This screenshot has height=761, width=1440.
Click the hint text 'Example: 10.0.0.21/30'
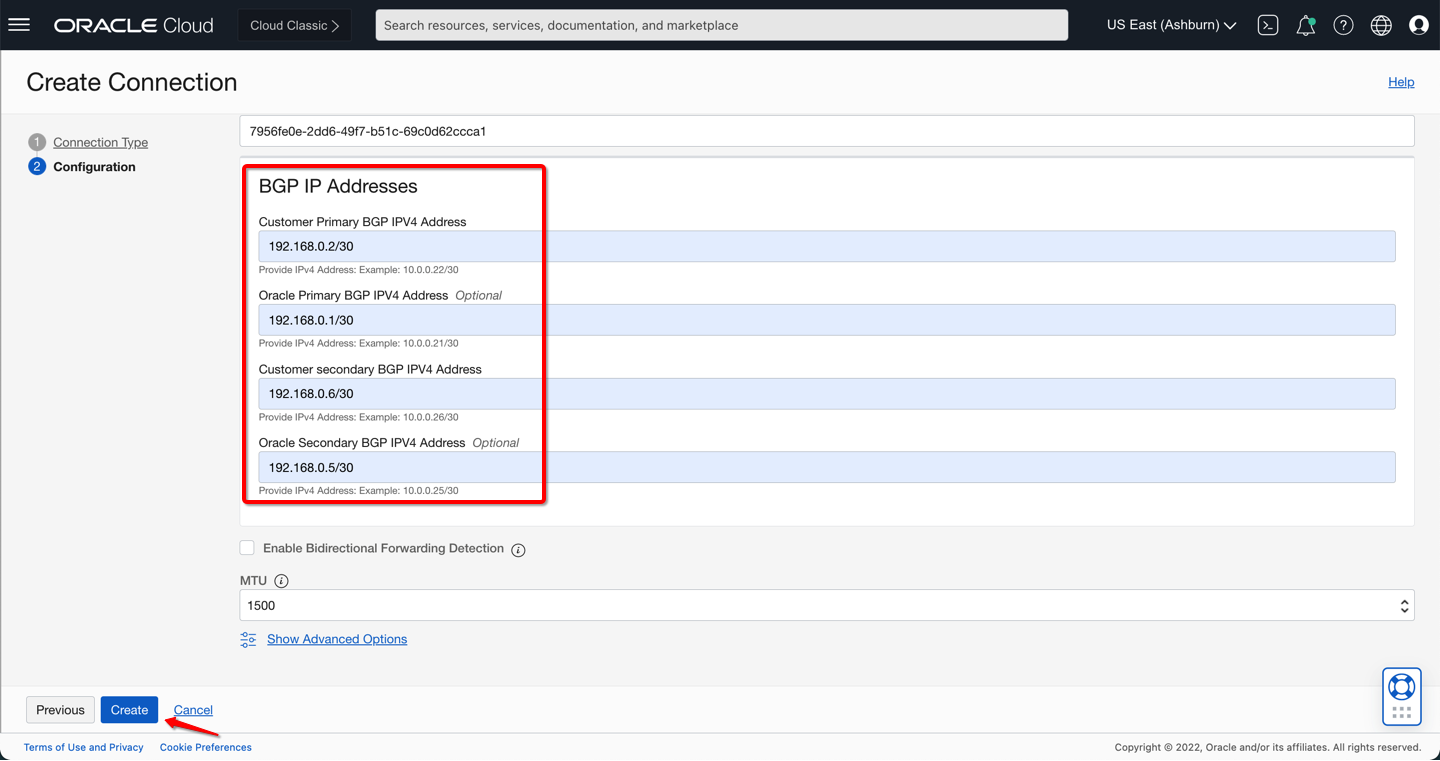pyautogui.click(x=409, y=344)
